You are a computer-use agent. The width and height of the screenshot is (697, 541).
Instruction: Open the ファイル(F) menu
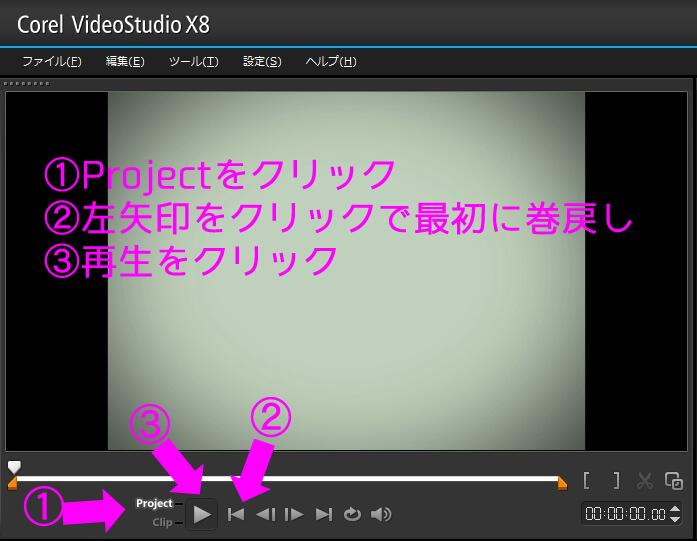pyautogui.click(x=52, y=61)
